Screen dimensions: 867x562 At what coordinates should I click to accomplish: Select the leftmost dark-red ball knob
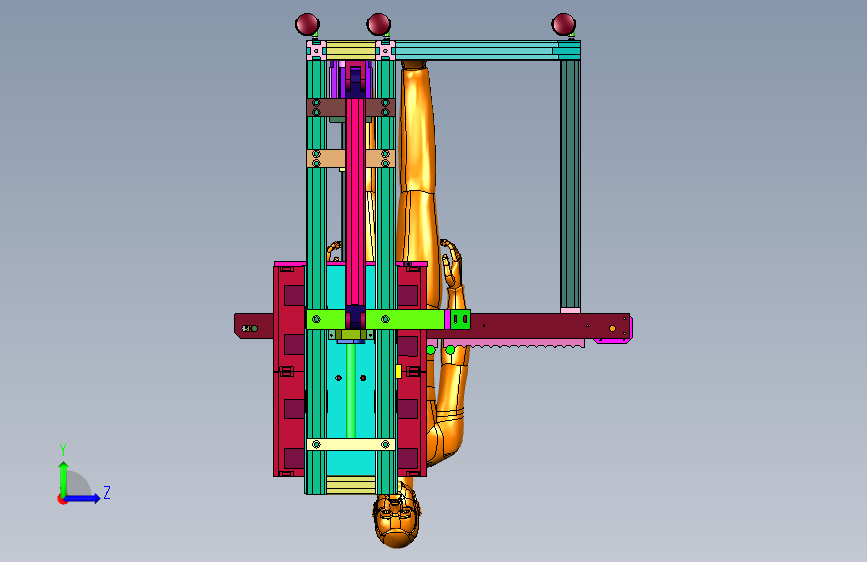pos(307,24)
